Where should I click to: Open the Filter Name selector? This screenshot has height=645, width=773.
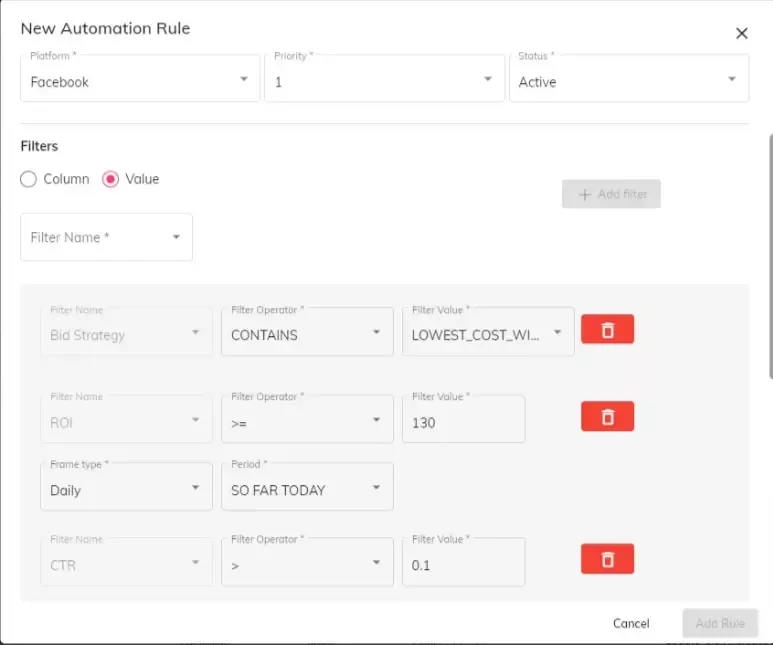[x=106, y=237]
